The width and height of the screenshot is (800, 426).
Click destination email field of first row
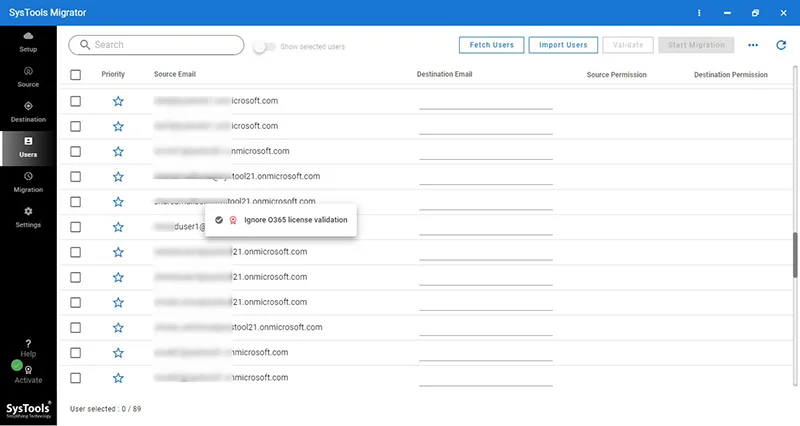[486, 101]
